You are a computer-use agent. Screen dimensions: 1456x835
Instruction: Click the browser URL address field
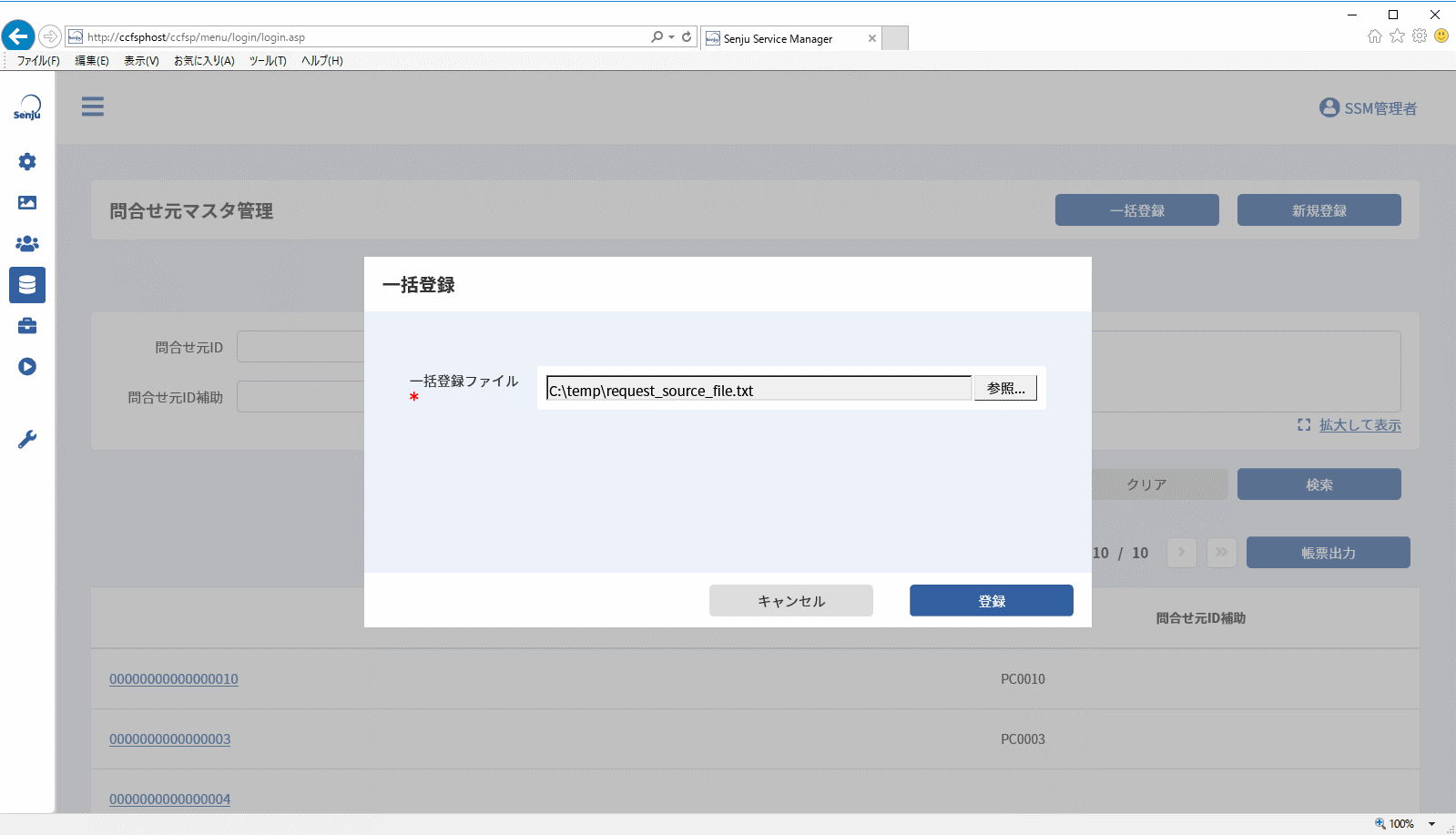tap(364, 37)
